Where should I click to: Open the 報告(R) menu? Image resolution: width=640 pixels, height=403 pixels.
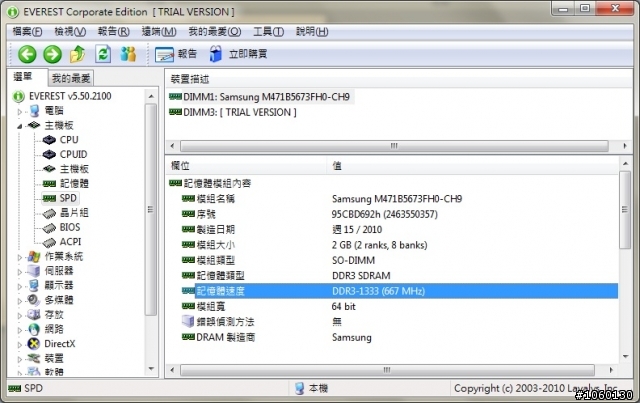[x=113, y=31]
